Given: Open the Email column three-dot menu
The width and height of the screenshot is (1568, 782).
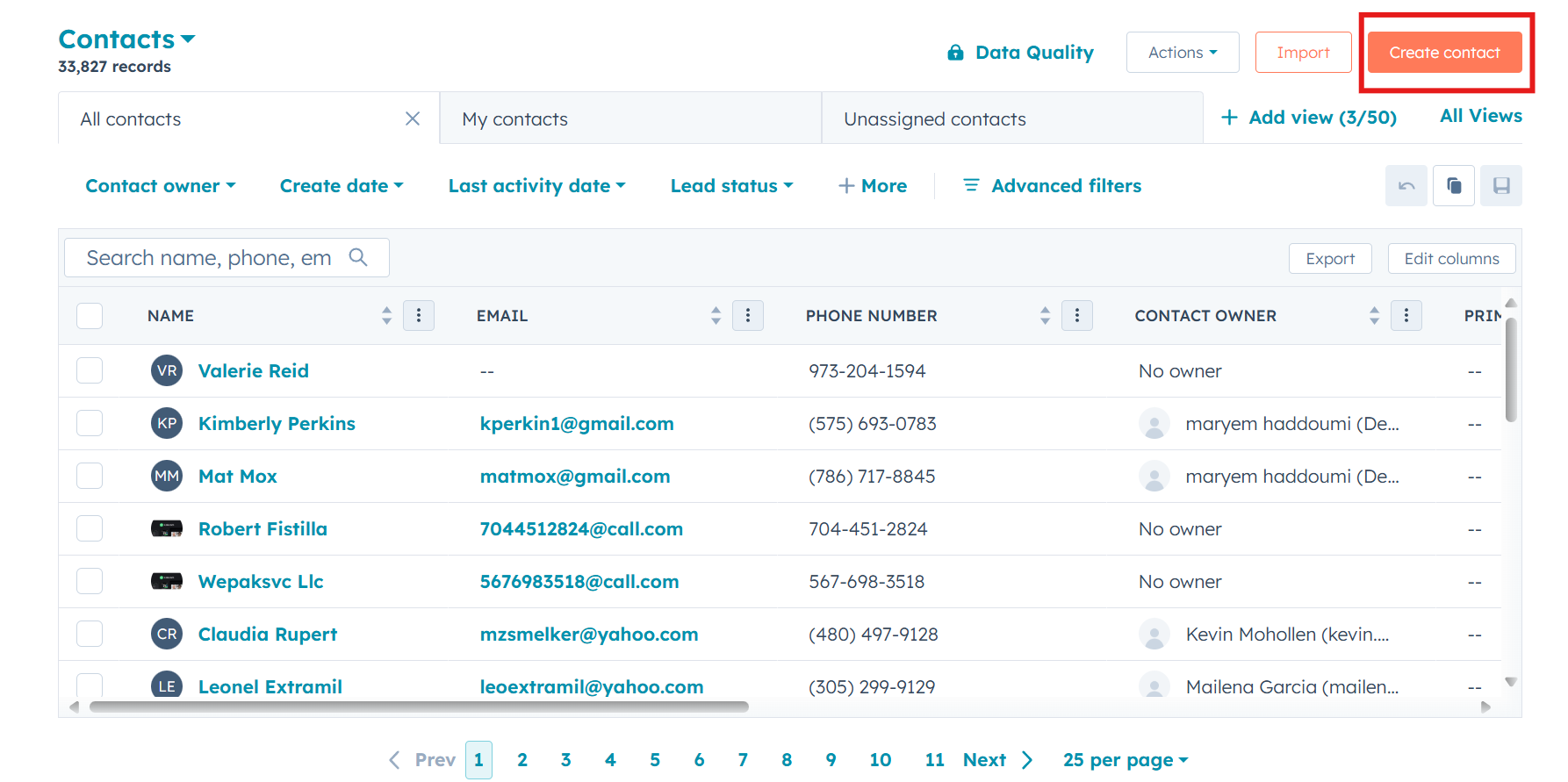Looking at the screenshot, I should click(x=748, y=316).
